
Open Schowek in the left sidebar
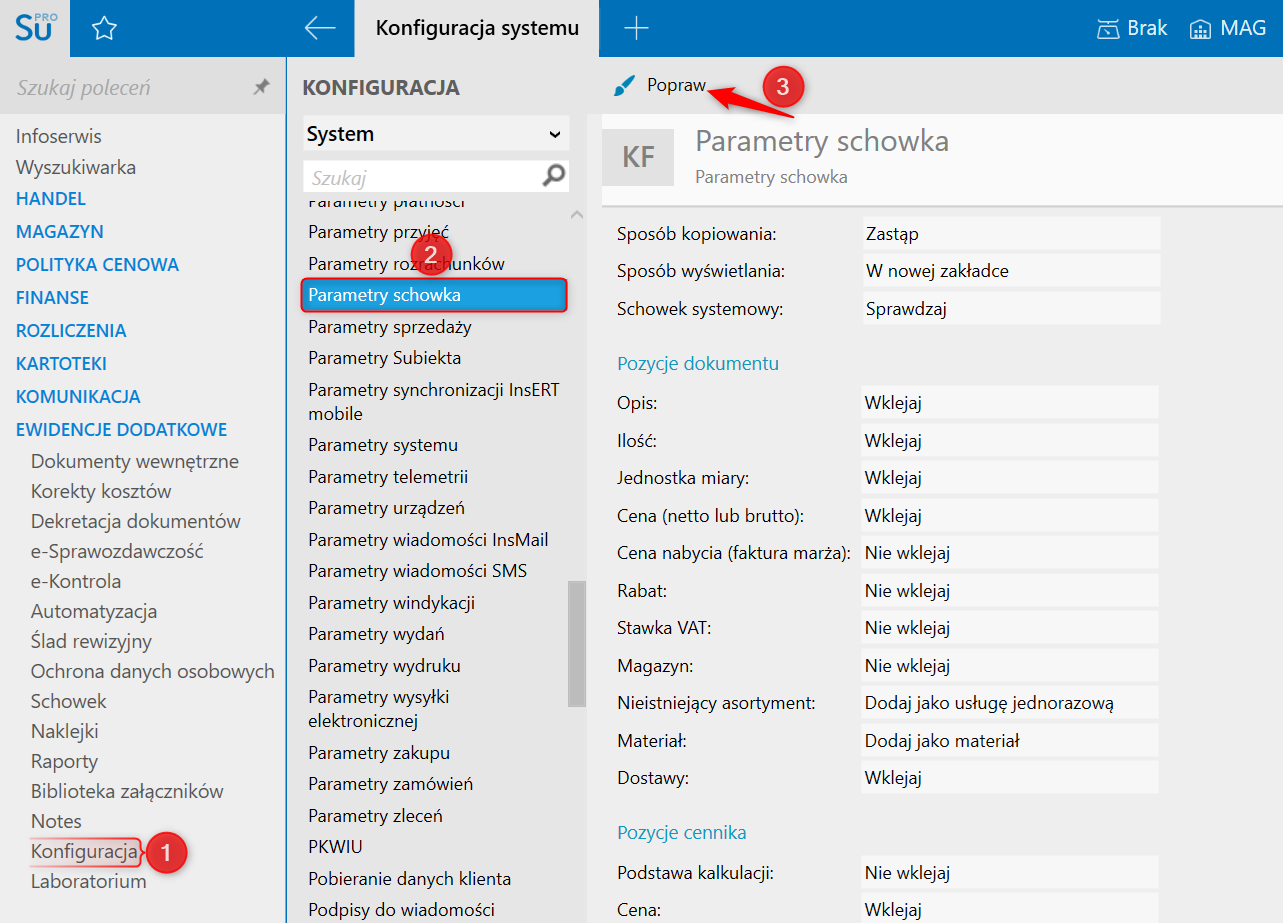68,702
